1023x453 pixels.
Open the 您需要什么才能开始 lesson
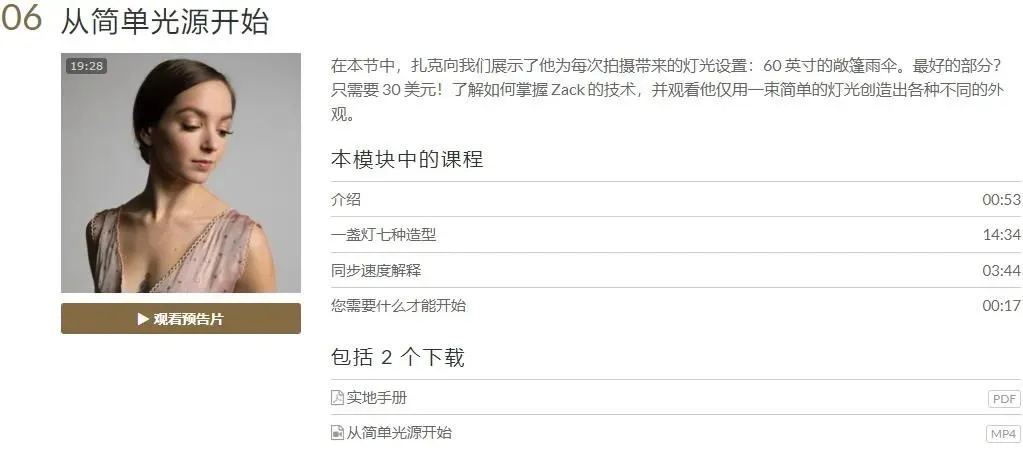[675, 305]
